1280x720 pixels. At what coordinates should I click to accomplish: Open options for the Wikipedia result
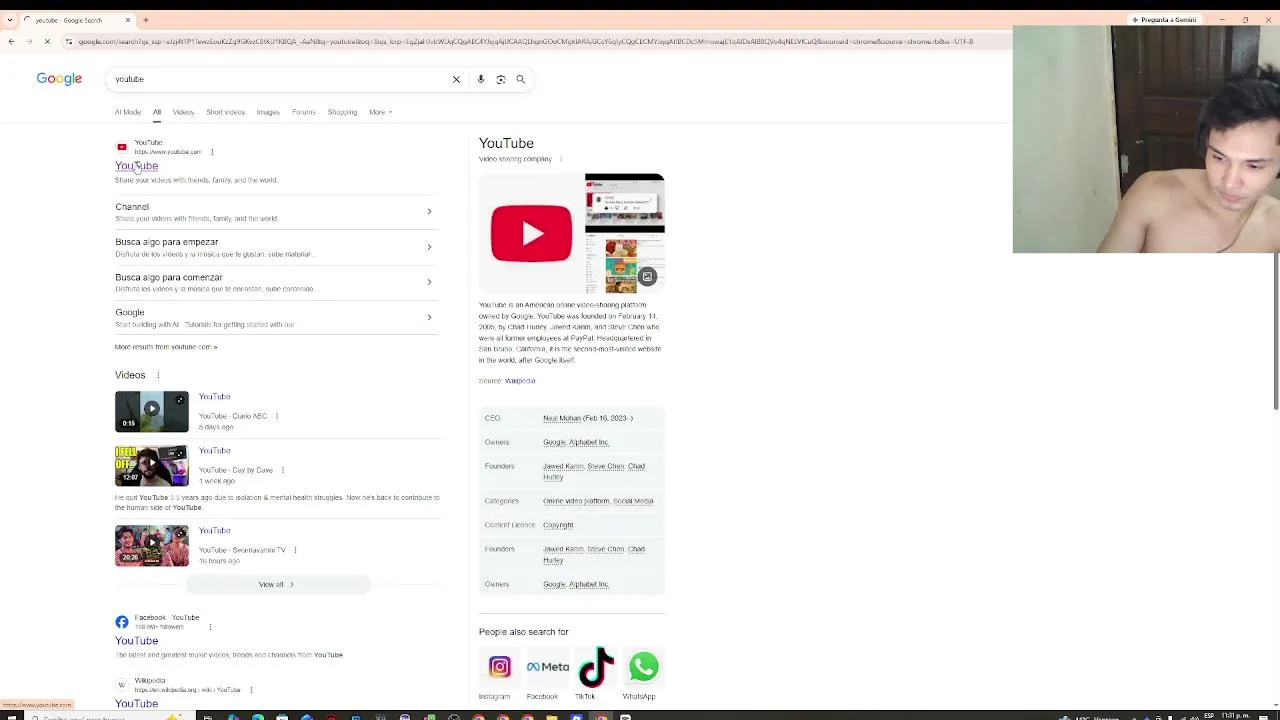coord(251,690)
